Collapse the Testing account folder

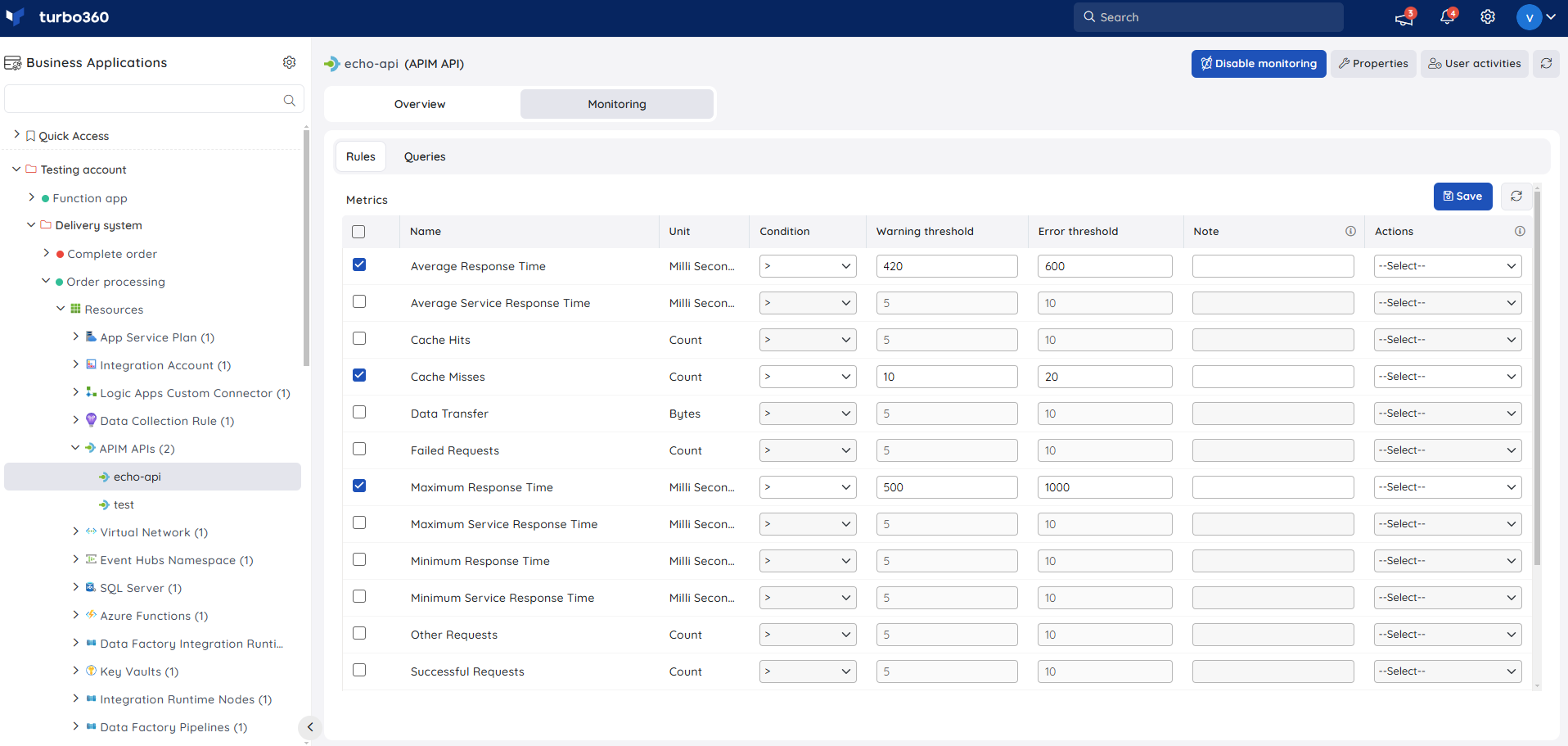[x=16, y=169]
